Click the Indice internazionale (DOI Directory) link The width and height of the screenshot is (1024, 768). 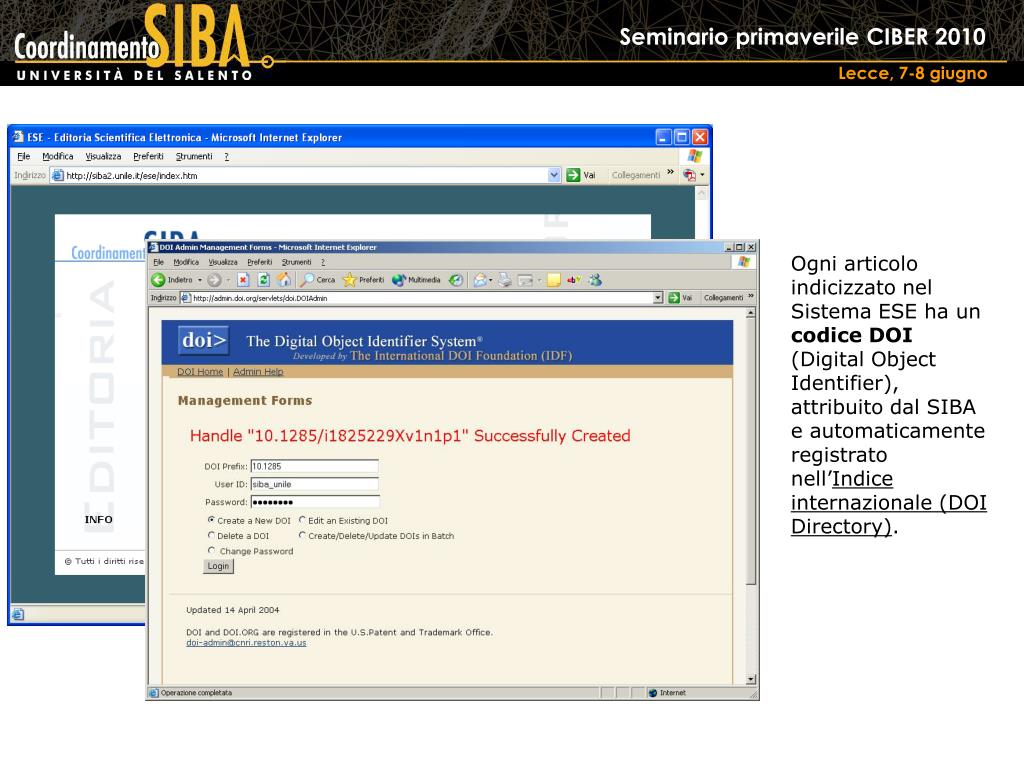point(889,502)
